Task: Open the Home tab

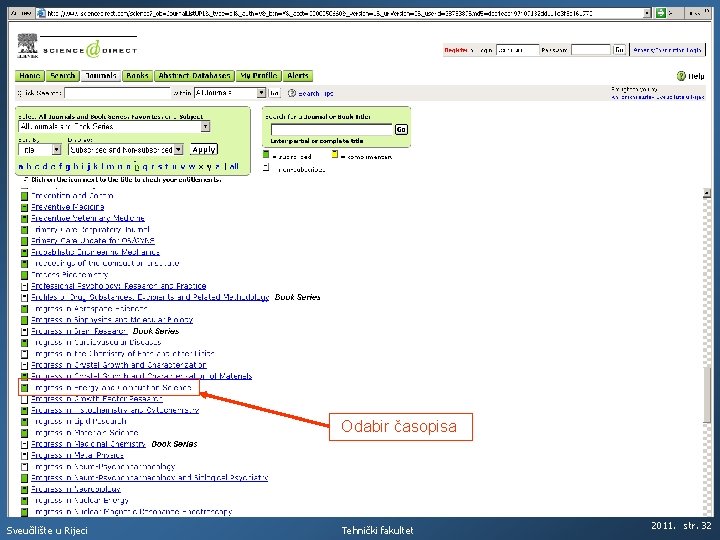Action: click(x=30, y=76)
